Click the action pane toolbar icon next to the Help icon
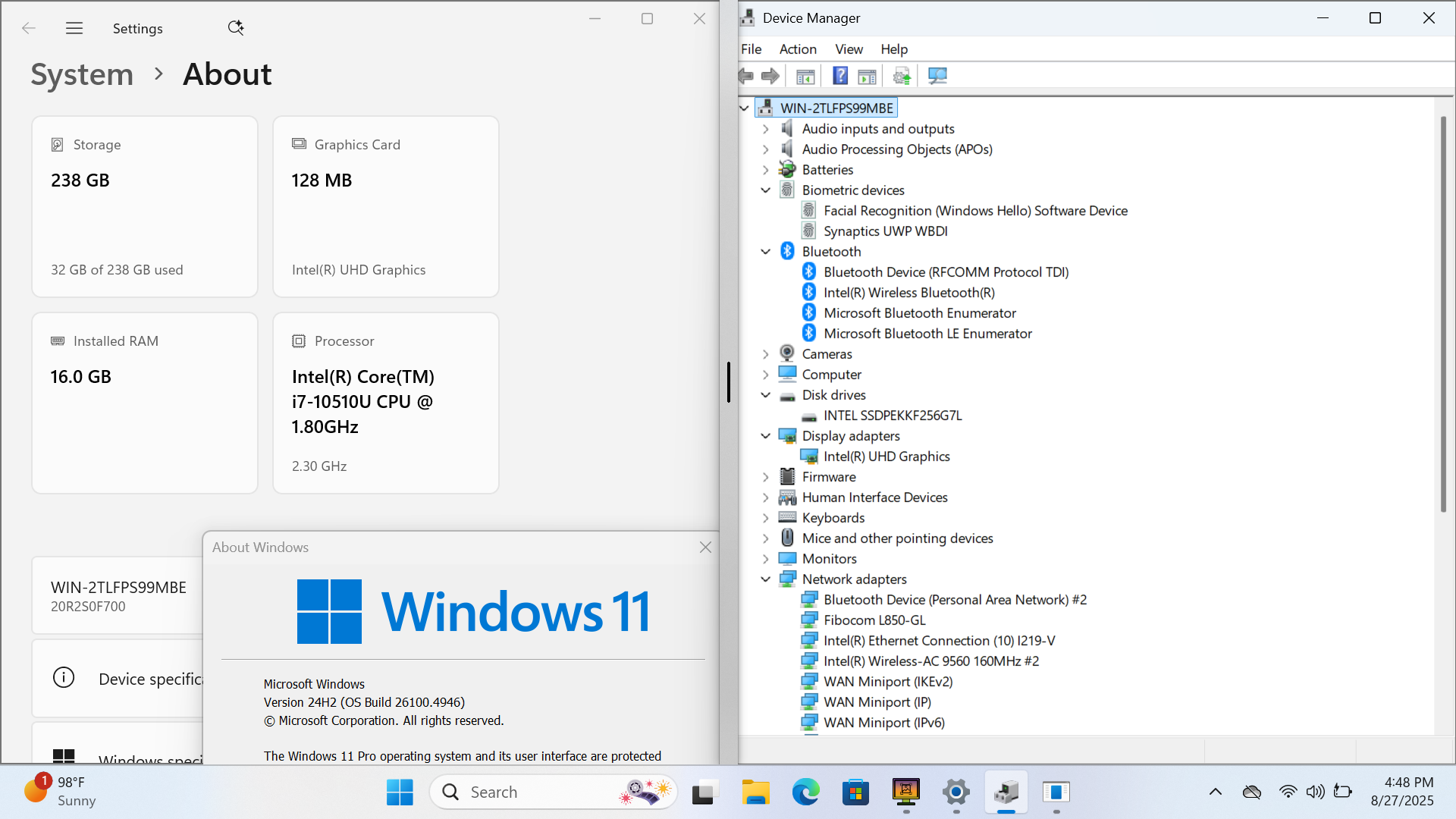 [x=867, y=76]
